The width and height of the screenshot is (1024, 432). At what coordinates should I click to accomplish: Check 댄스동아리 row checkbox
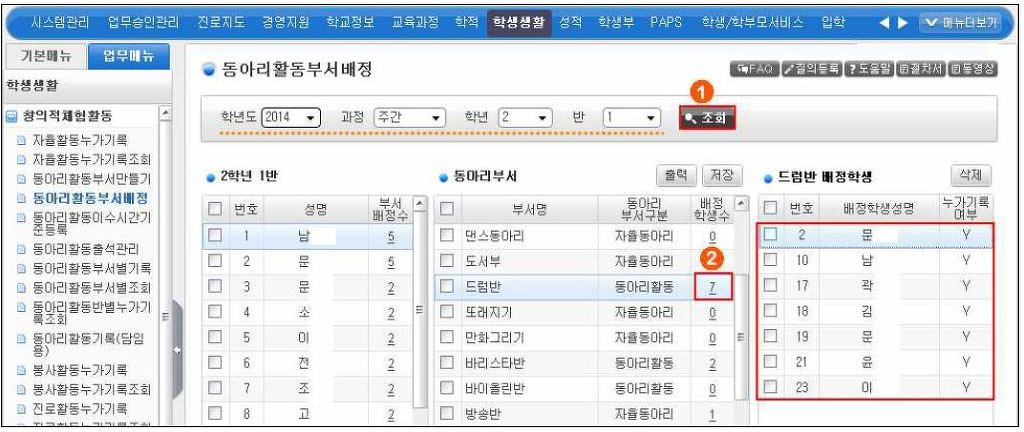pos(447,236)
